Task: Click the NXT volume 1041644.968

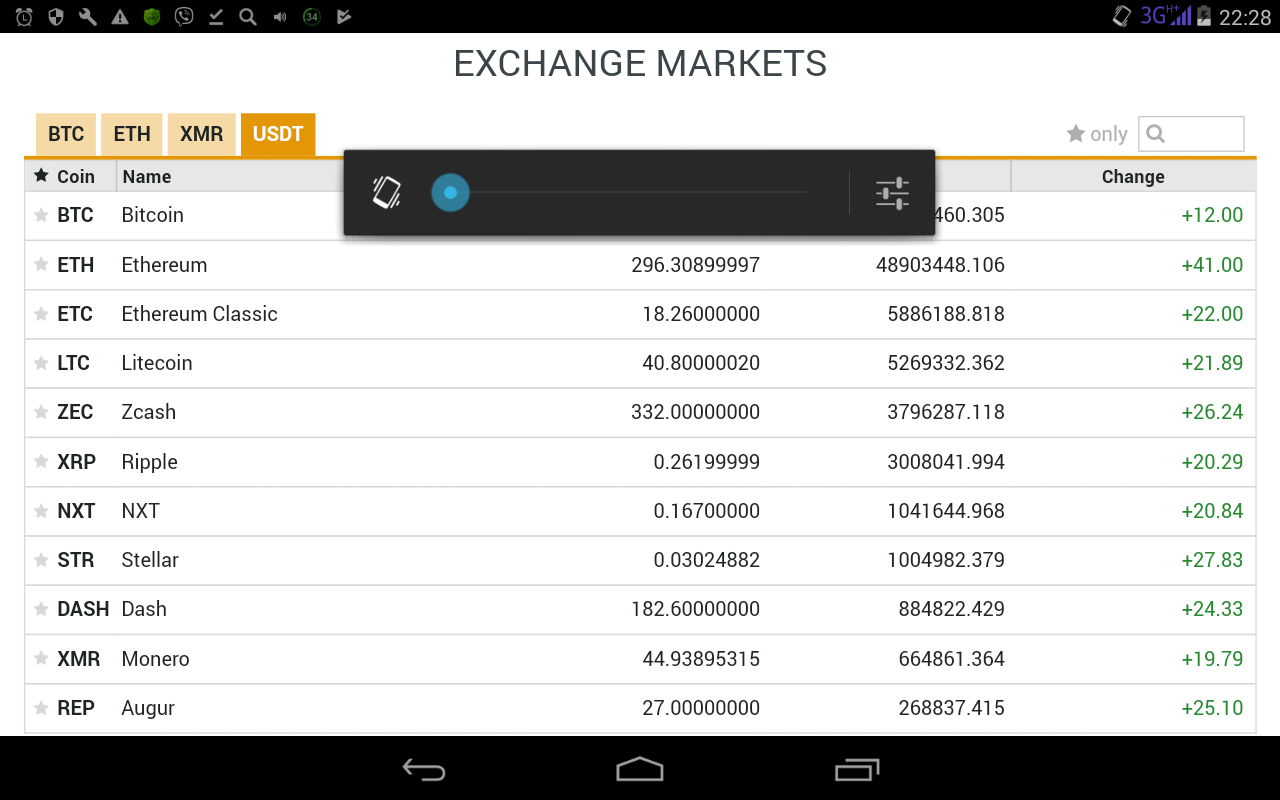Action: tap(946, 511)
